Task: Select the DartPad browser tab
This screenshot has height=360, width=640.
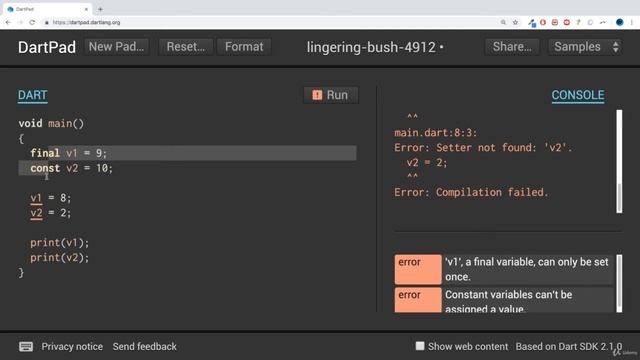Action: pos(47,9)
